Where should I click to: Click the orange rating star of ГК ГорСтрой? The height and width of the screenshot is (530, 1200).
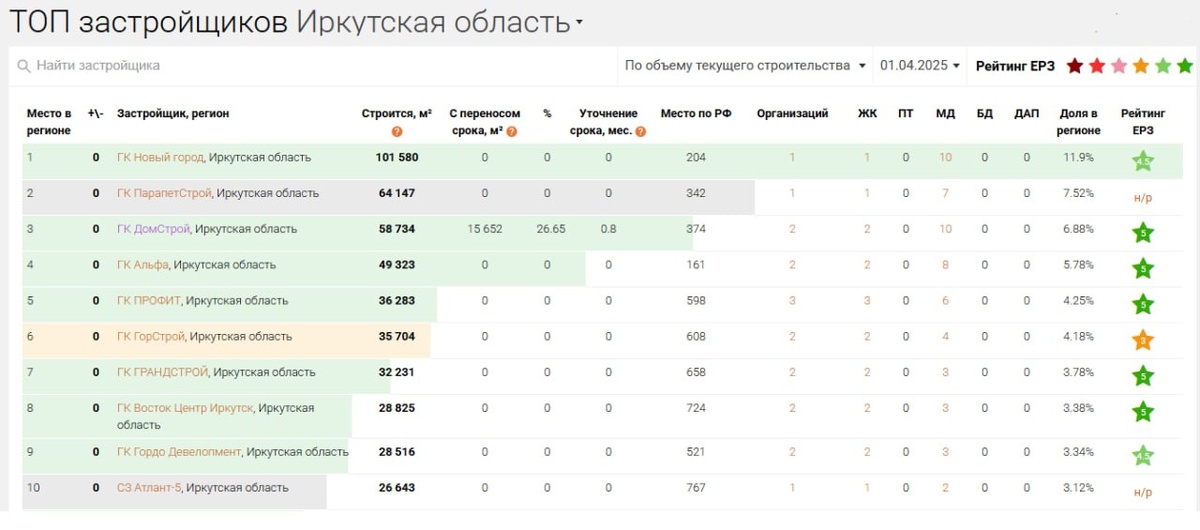pos(1143,340)
